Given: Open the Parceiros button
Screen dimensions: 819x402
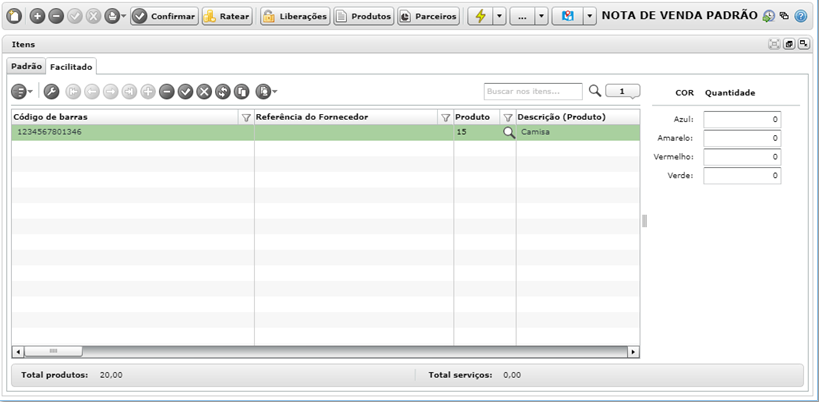Looking at the screenshot, I should click(x=428, y=16).
